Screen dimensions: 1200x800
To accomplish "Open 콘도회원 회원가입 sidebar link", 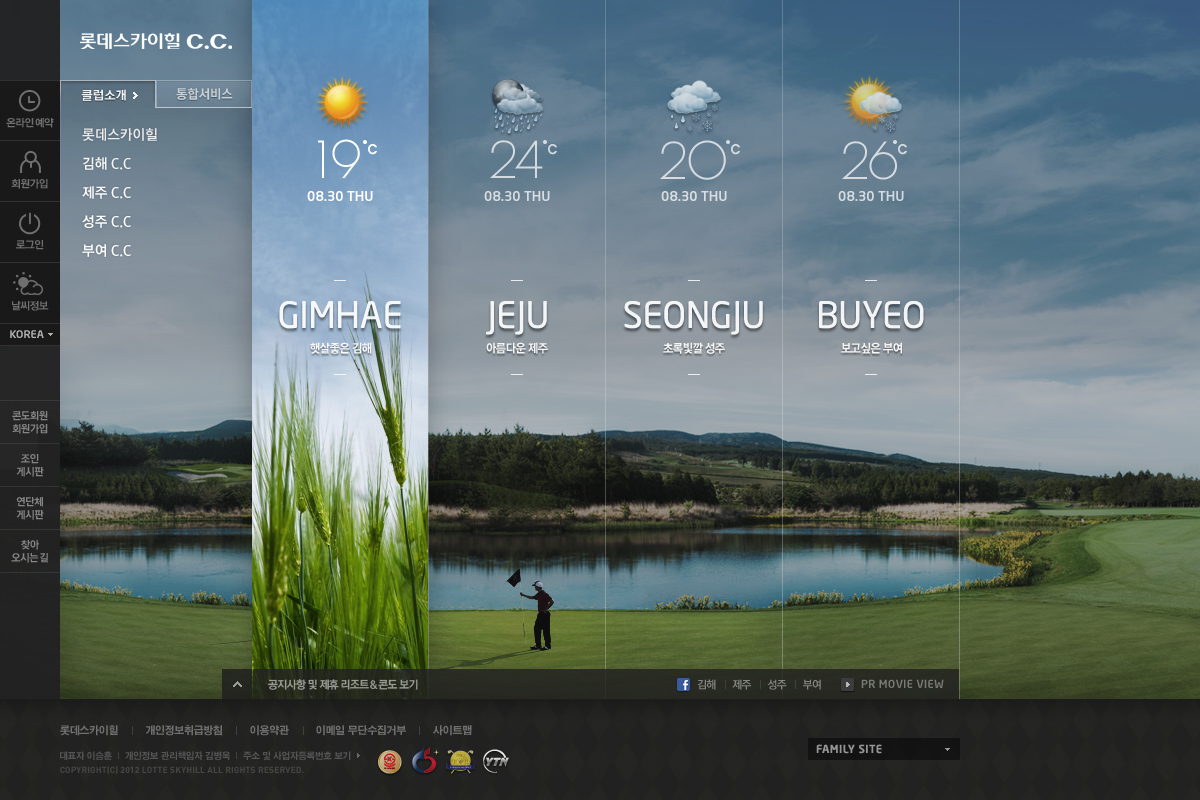I will [x=30, y=421].
